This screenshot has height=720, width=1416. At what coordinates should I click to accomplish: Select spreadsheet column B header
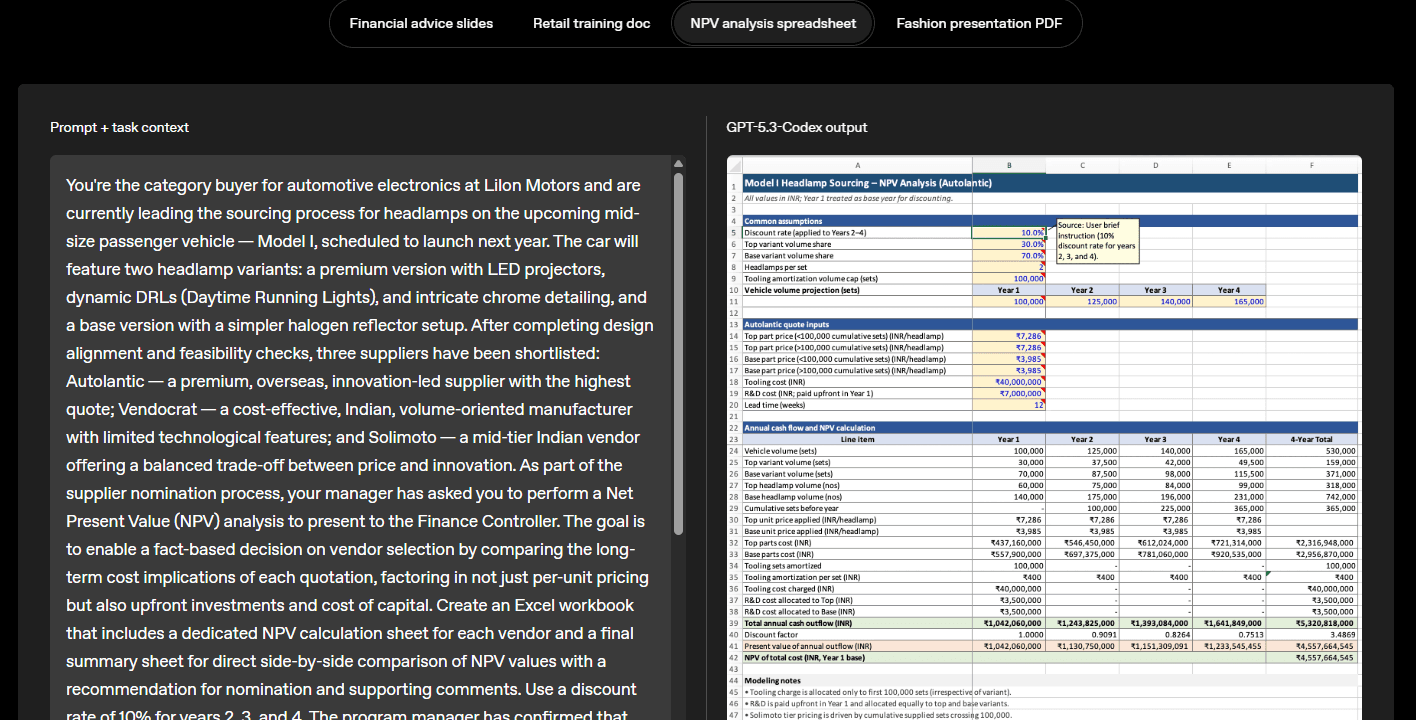tap(1008, 164)
